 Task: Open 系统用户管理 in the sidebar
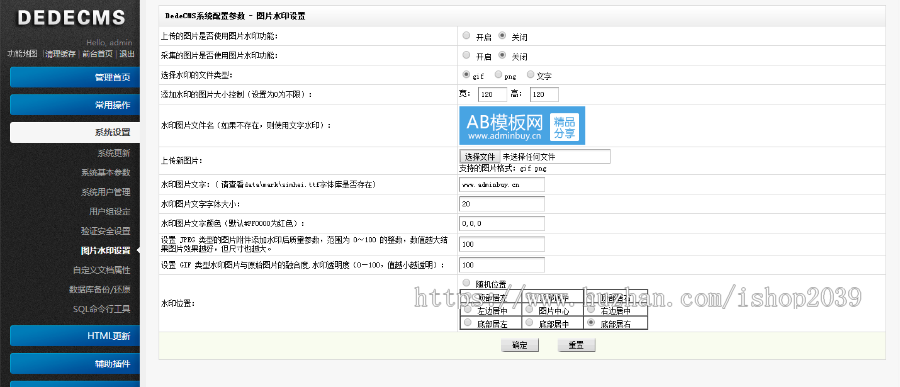106,192
